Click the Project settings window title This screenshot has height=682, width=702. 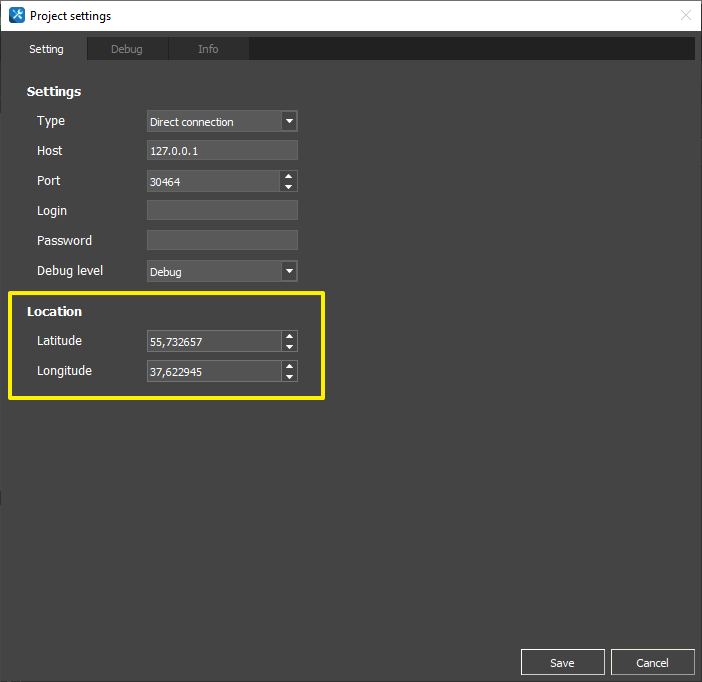pos(70,16)
